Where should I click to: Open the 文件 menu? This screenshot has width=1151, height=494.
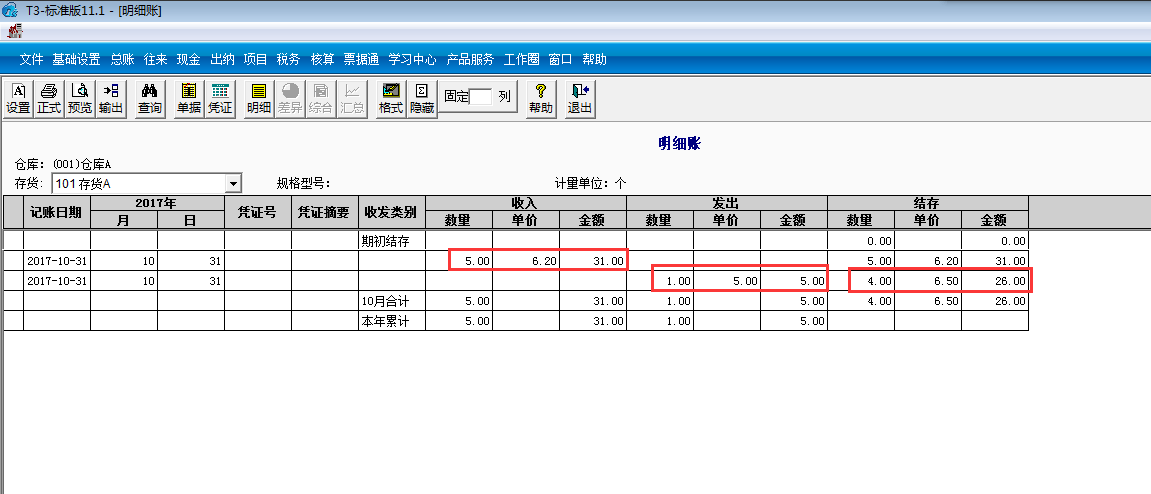point(32,59)
